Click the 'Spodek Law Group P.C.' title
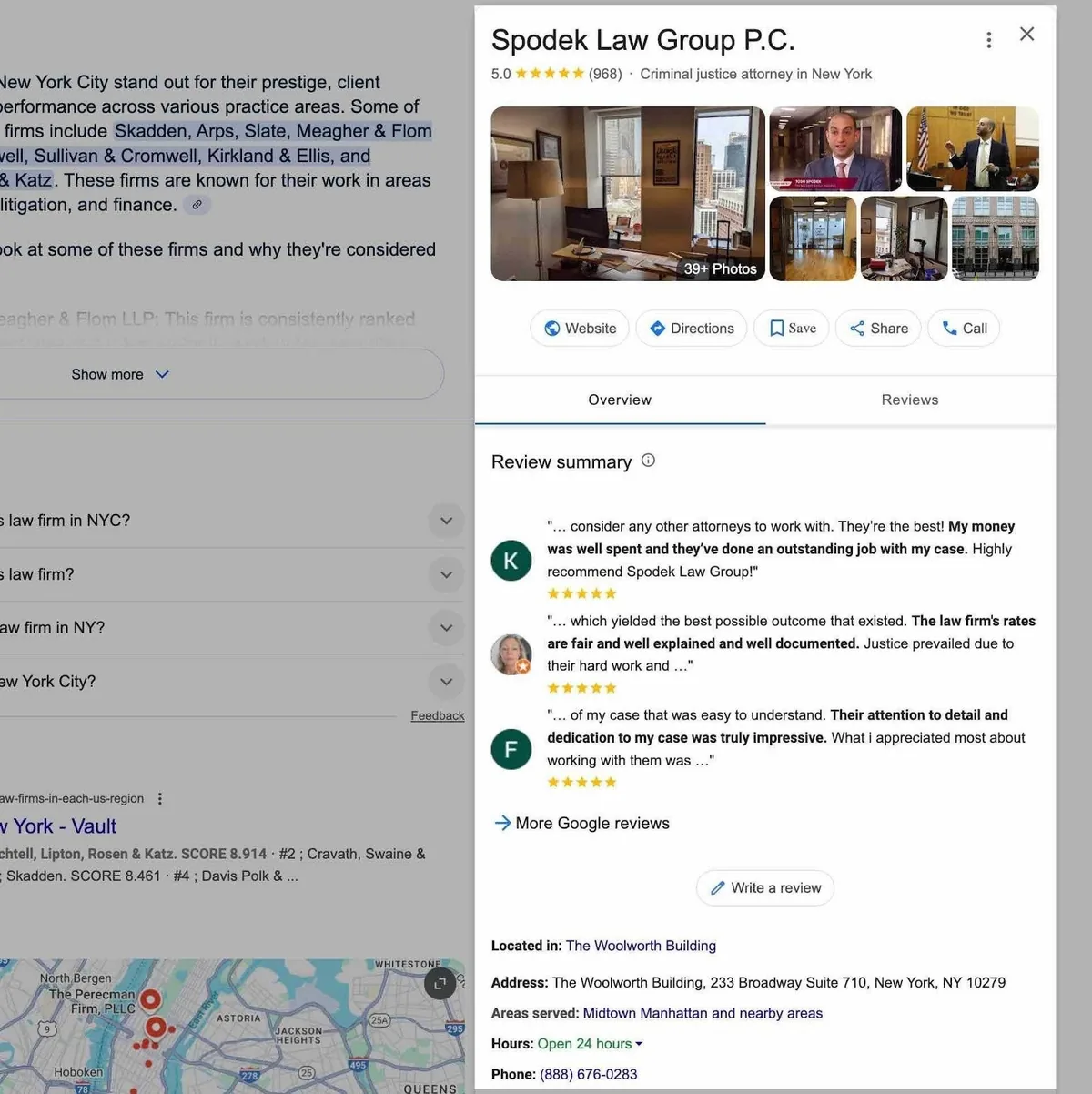Image resolution: width=1092 pixels, height=1094 pixels. [x=642, y=40]
